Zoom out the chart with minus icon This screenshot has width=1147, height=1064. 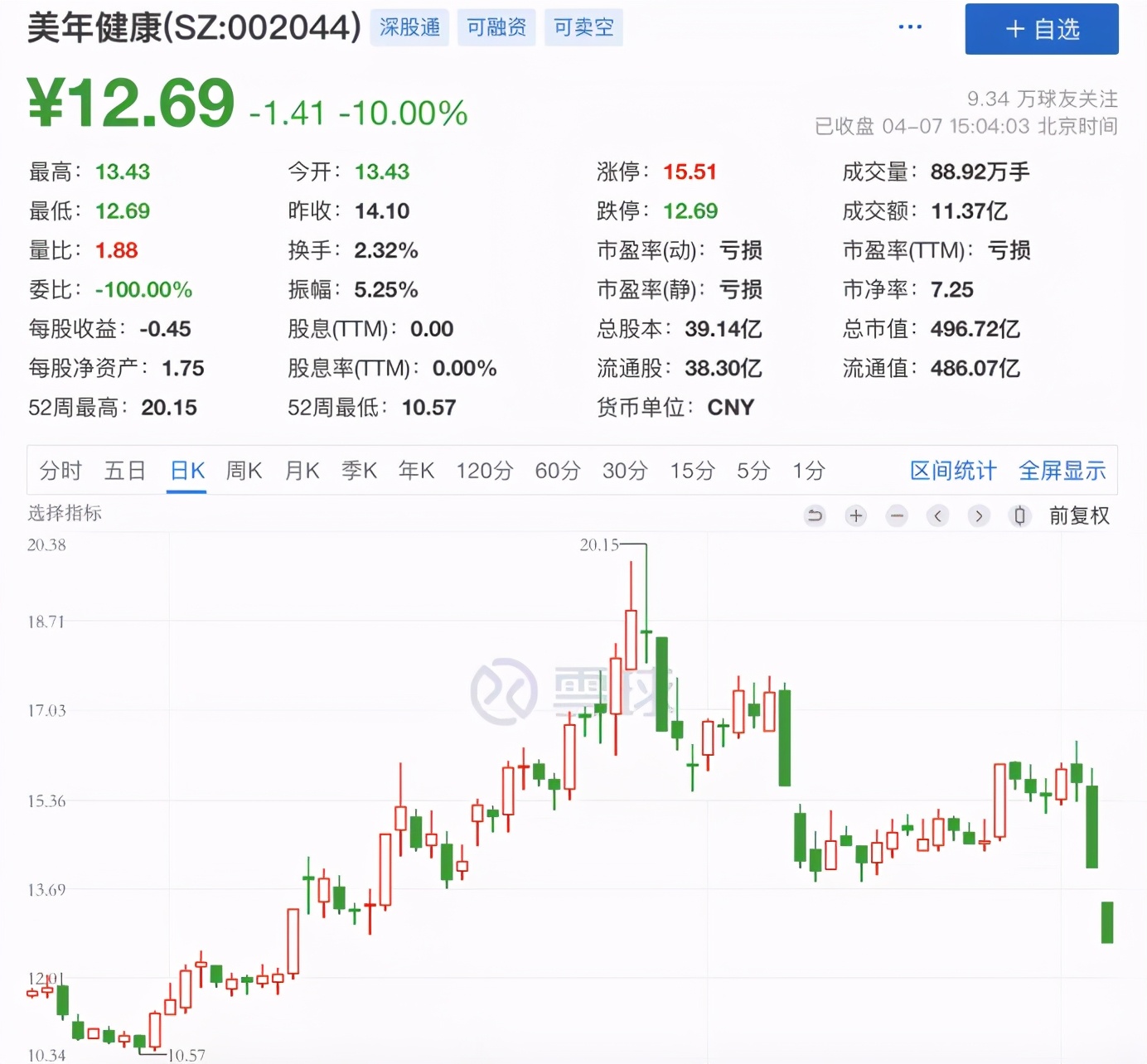click(897, 515)
